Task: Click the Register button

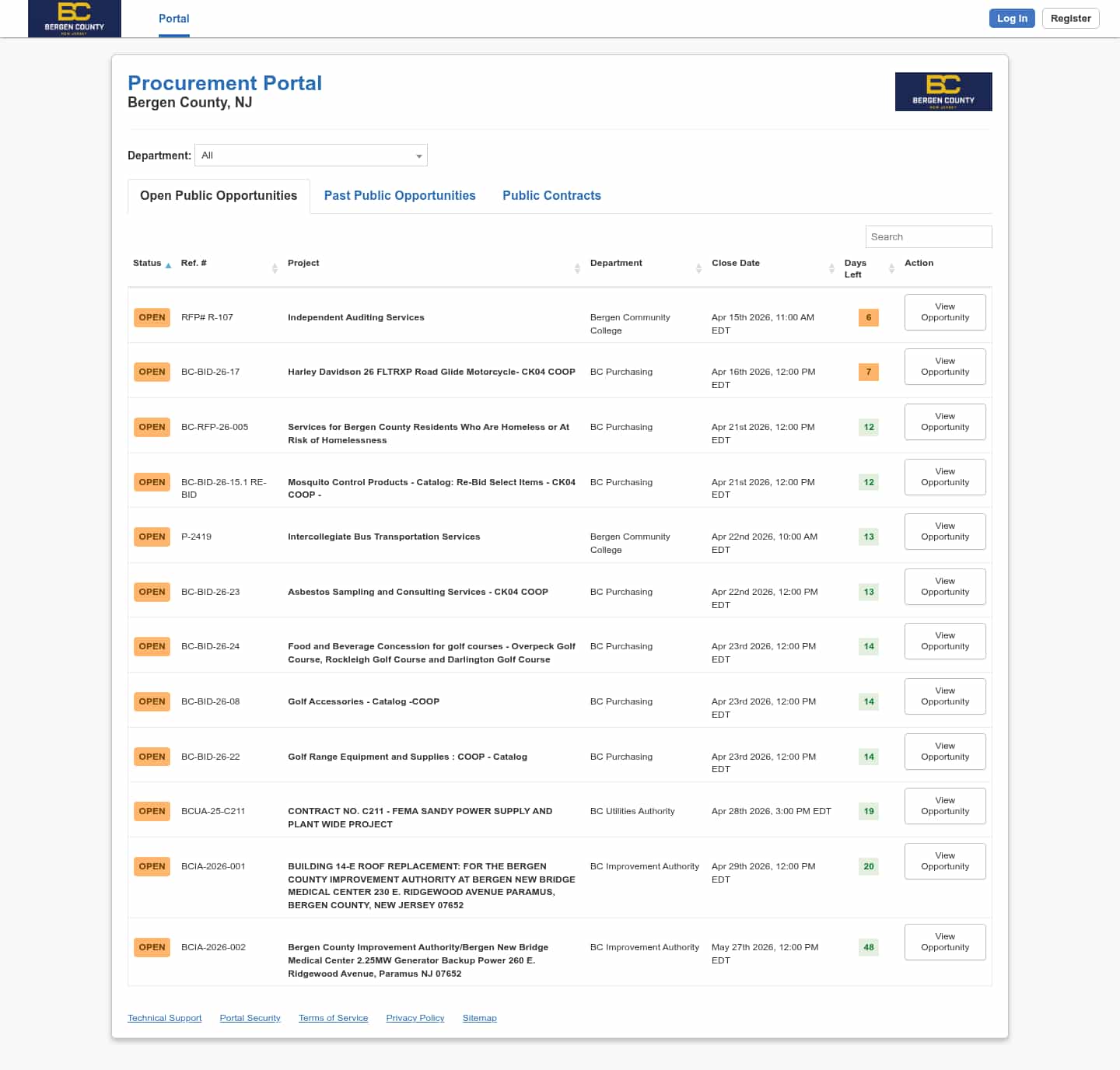Action: click(1071, 19)
